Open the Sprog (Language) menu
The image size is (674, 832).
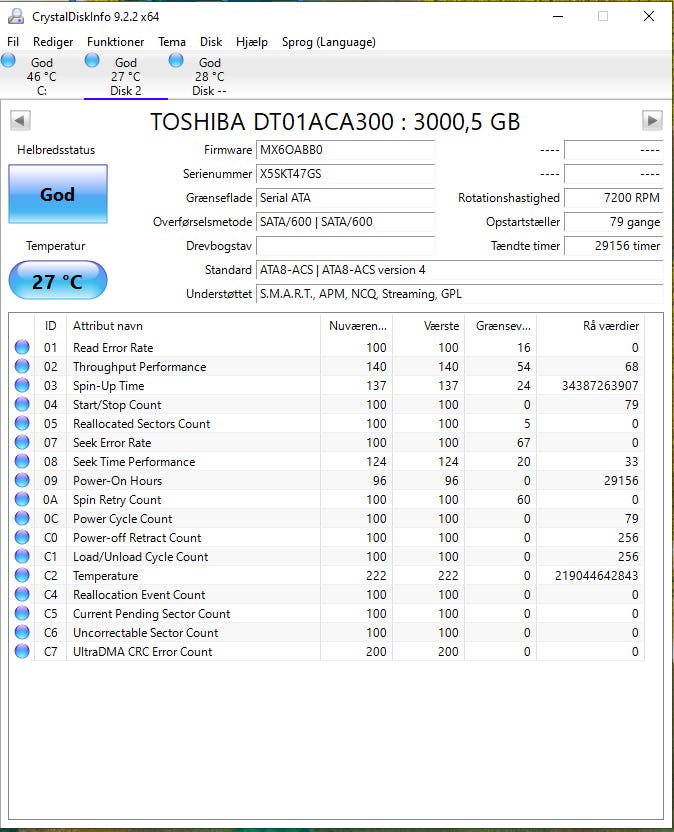pos(328,42)
